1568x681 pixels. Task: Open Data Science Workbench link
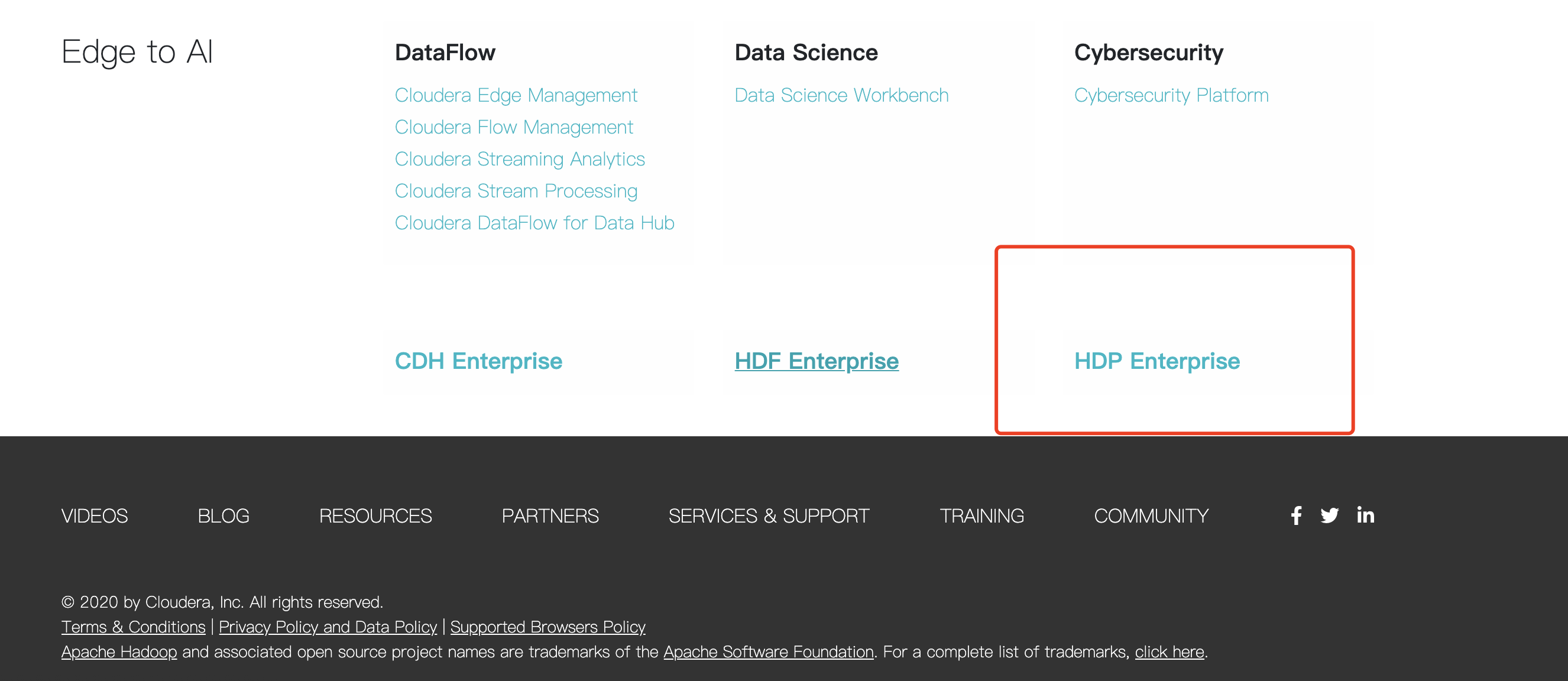coord(841,96)
